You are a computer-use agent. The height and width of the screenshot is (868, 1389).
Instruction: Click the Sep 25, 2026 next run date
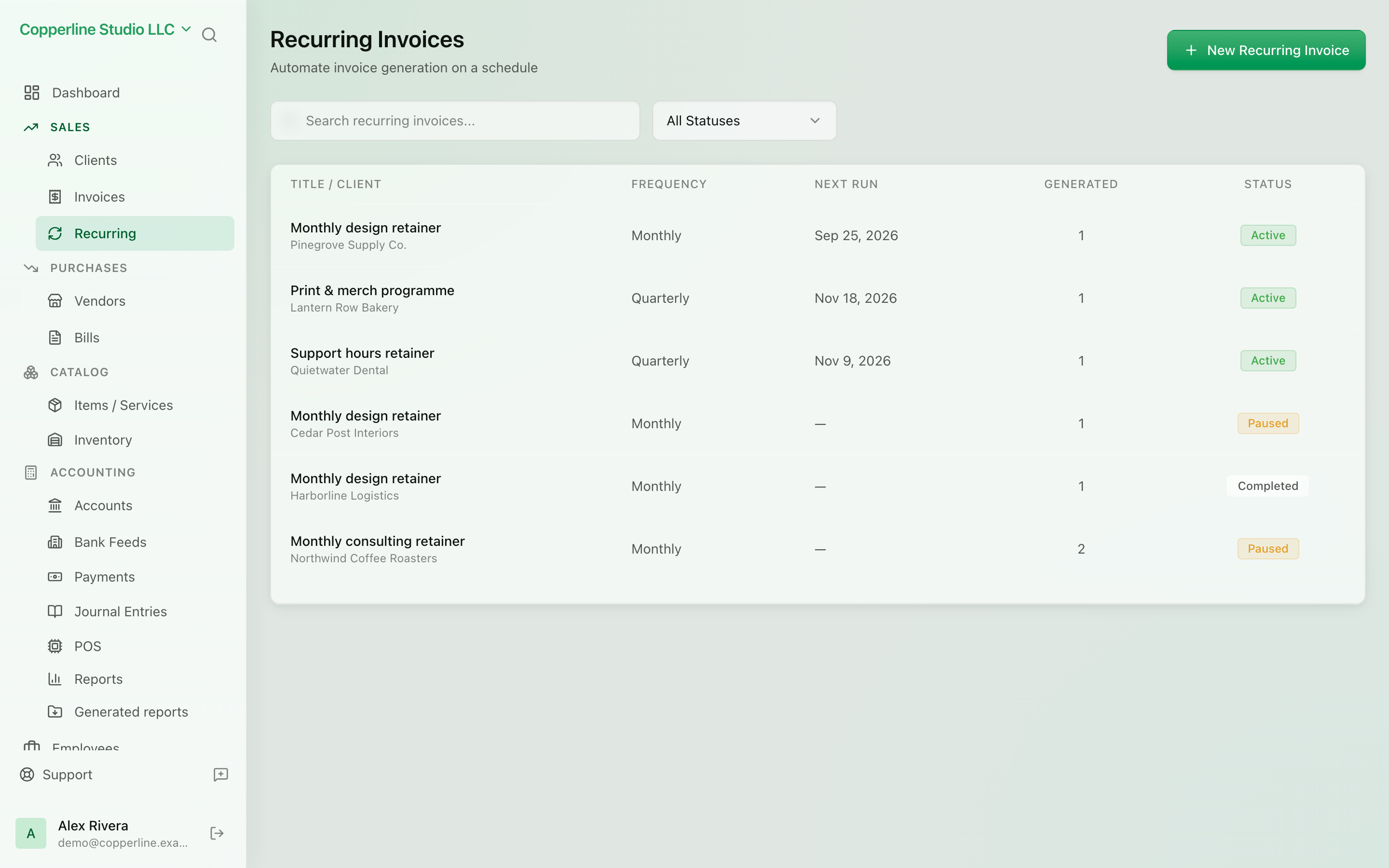857,235
